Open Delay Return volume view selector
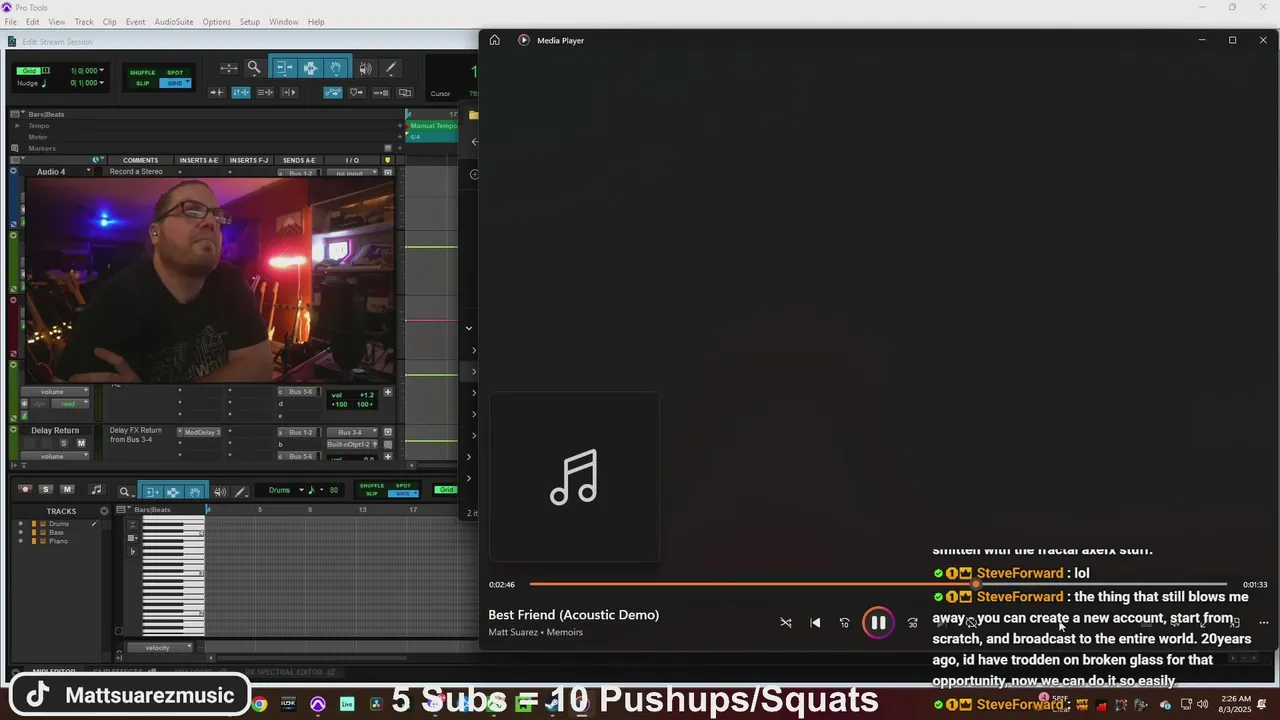This screenshot has width=1280, height=720. coord(57,456)
